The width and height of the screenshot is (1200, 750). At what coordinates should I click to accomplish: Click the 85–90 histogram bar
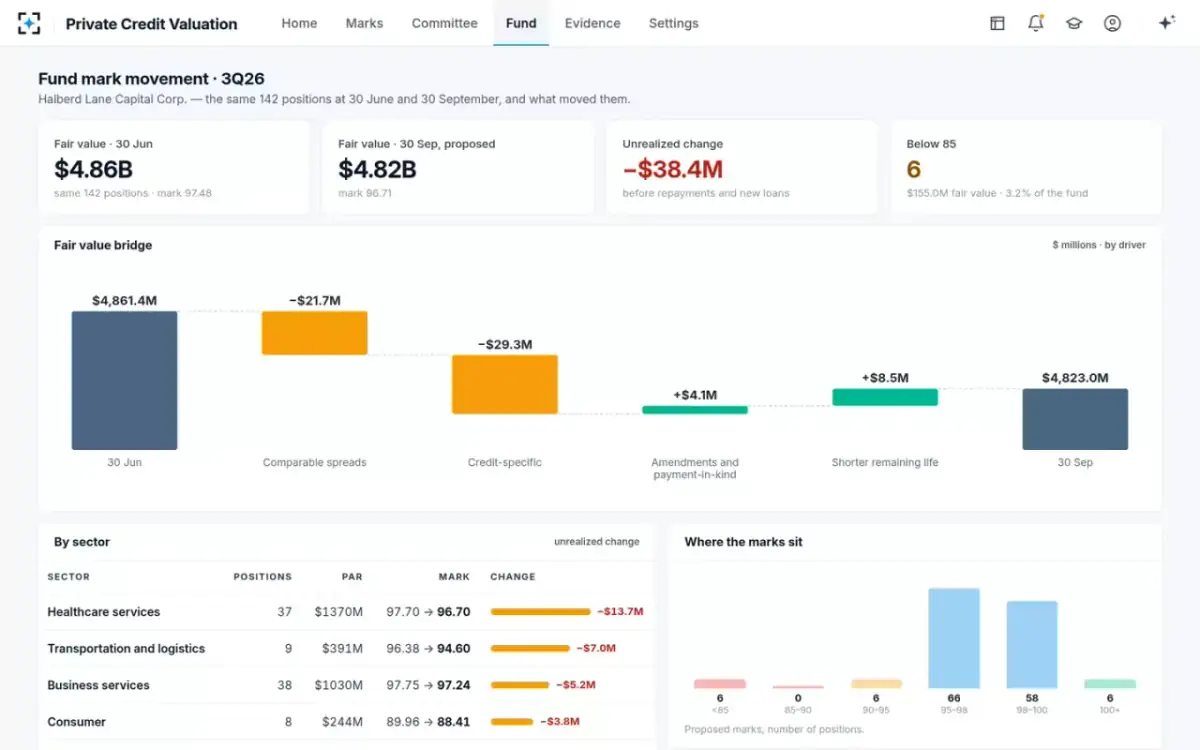pyautogui.click(x=798, y=687)
